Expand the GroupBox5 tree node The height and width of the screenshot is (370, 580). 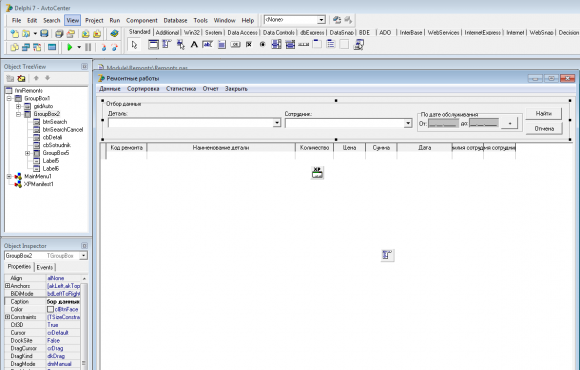[x=27, y=153]
